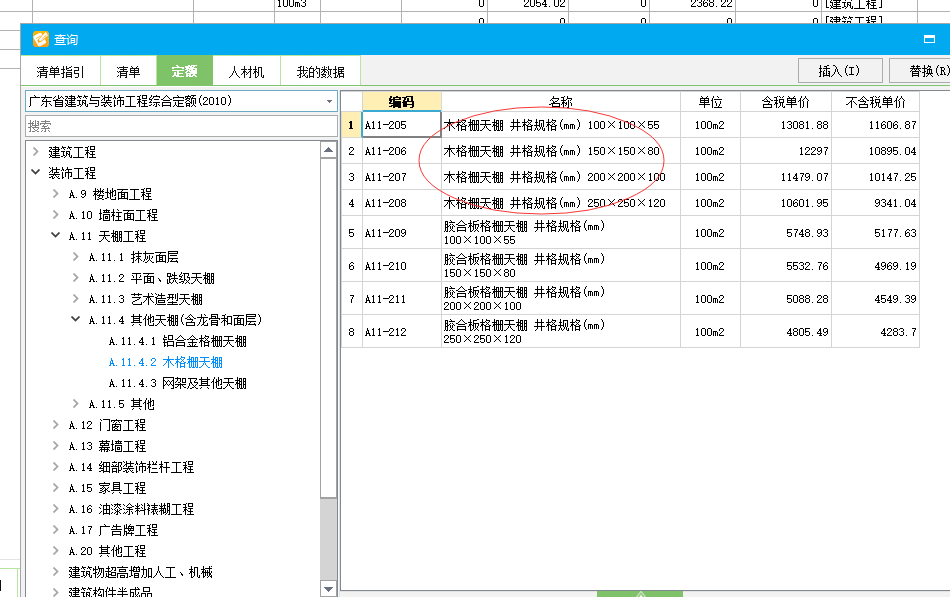Screen dimensions: 950x597
Task: Switch to the 清单指引 tab
Action: [61, 72]
